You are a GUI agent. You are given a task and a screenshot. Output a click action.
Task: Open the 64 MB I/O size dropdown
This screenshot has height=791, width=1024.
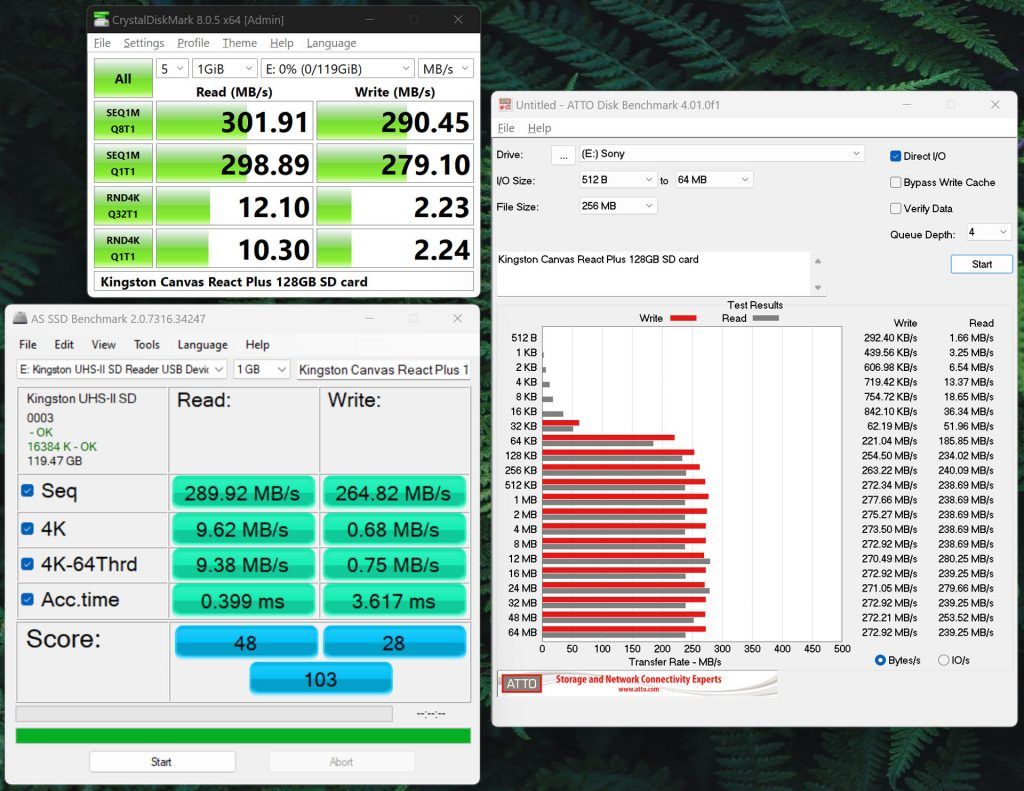click(714, 180)
